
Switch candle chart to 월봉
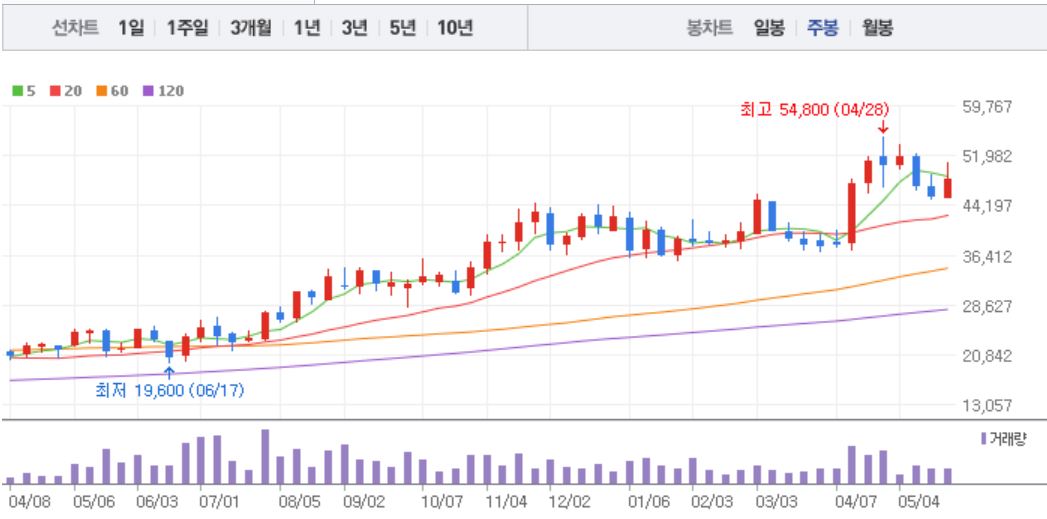[877, 27]
